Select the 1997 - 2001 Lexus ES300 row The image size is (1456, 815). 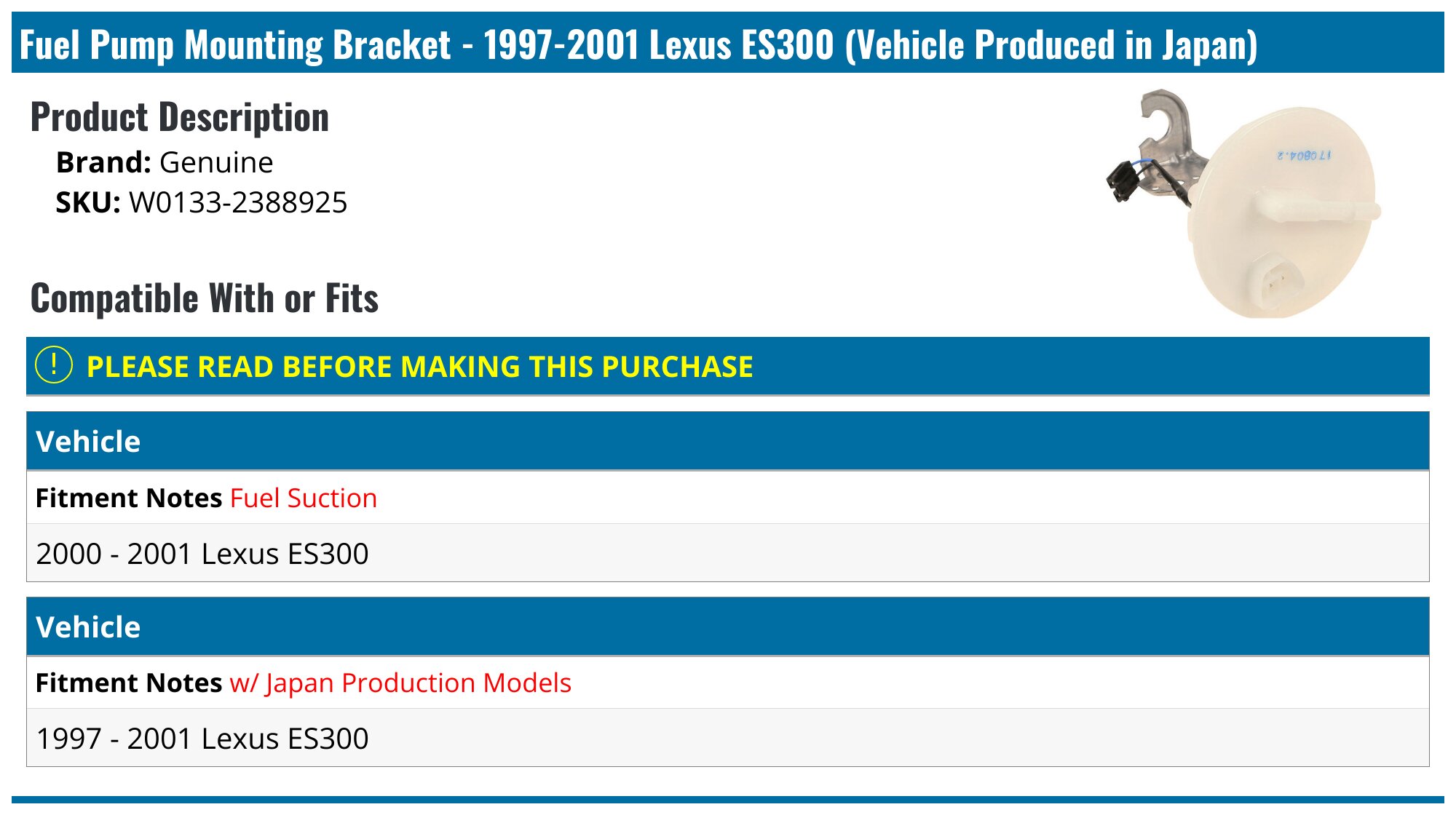pyautogui.click(x=202, y=739)
